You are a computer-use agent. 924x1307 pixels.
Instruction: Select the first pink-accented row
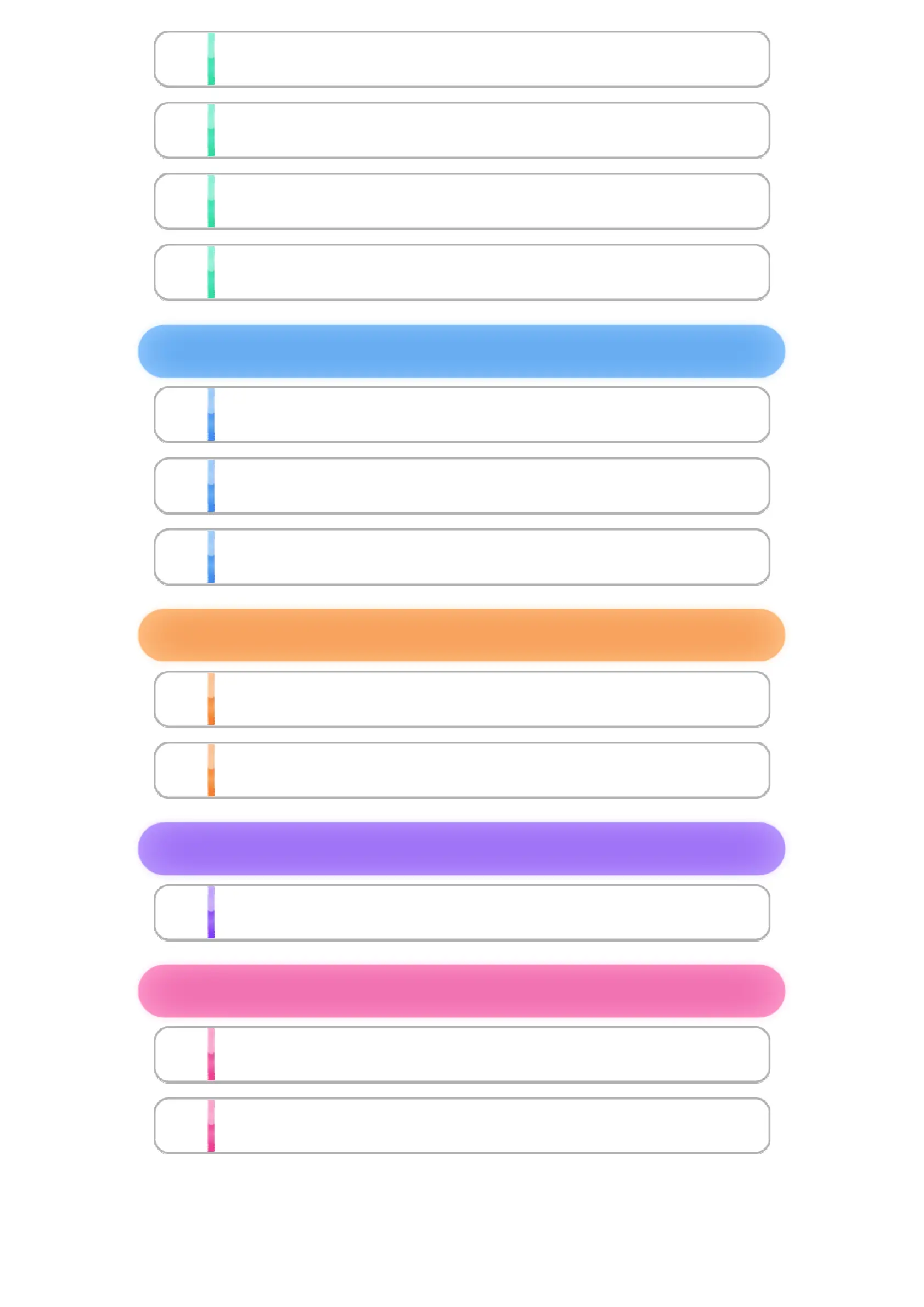[461, 1055]
